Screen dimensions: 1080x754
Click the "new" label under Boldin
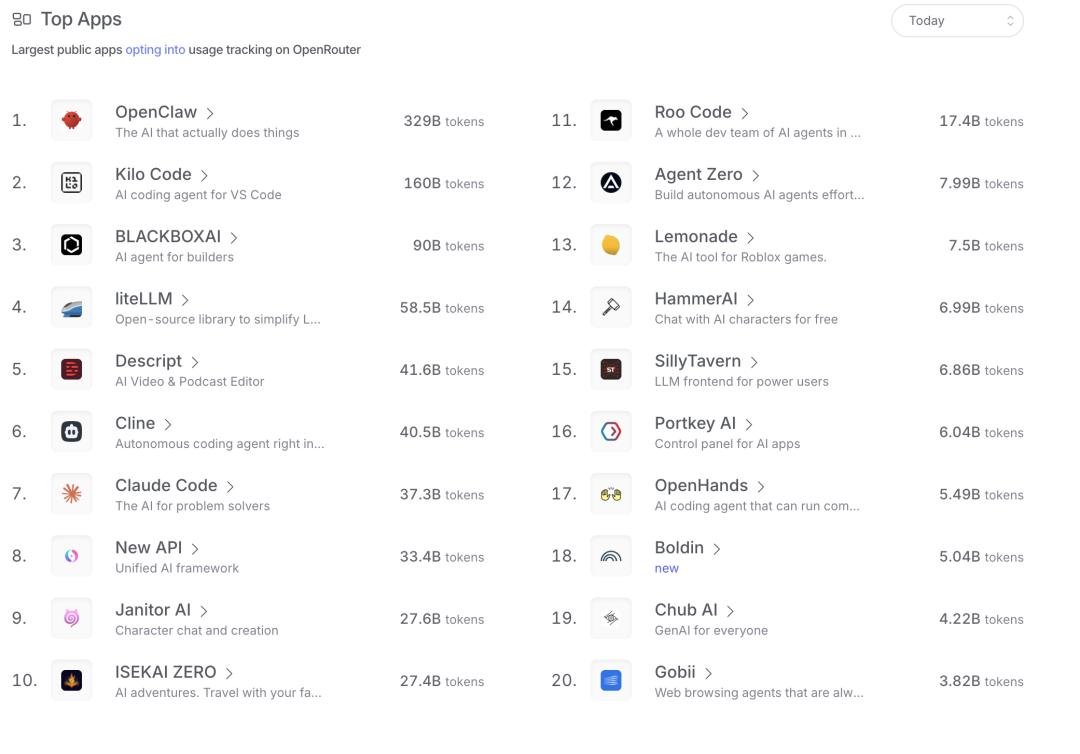[x=666, y=568]
